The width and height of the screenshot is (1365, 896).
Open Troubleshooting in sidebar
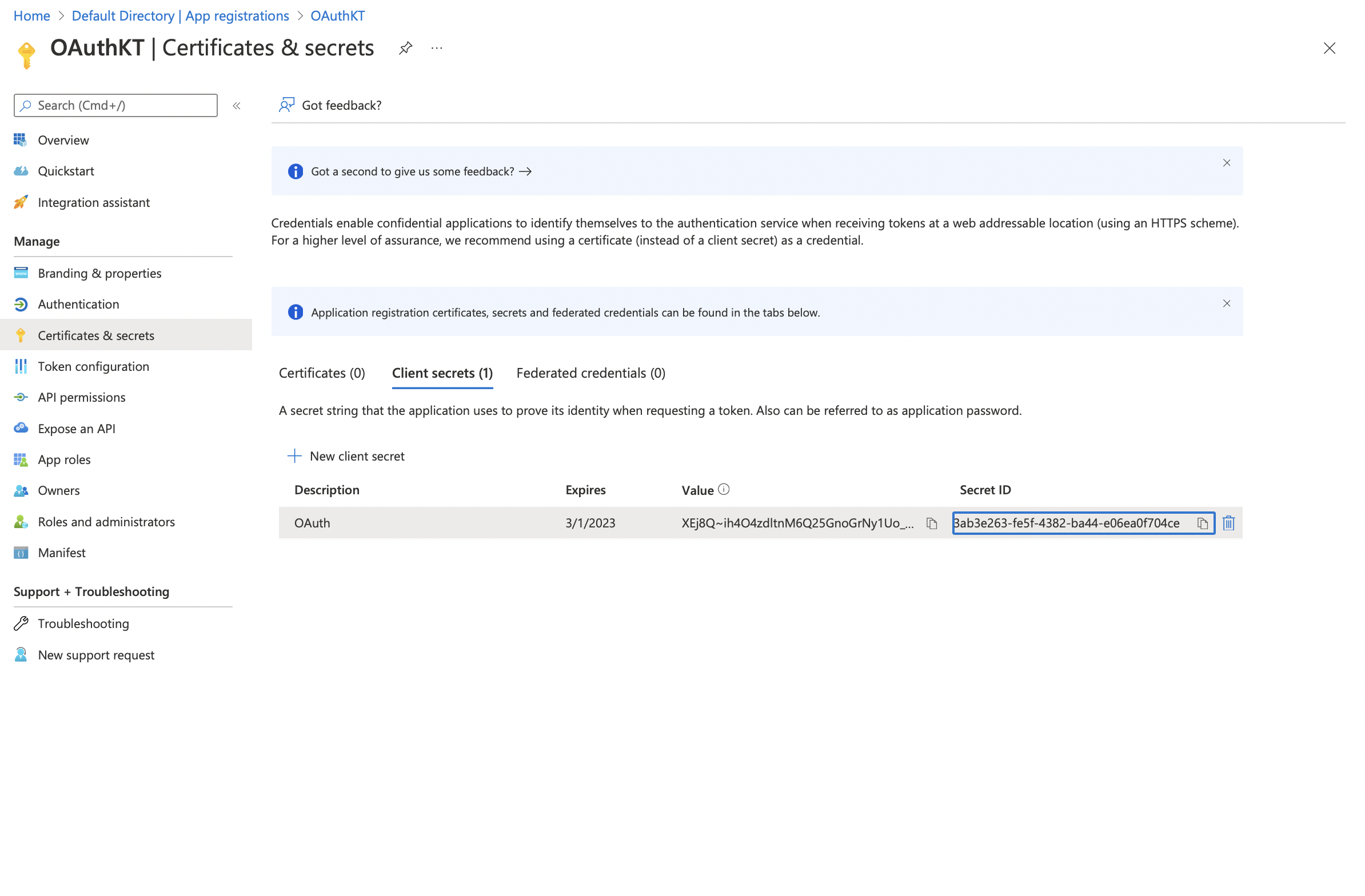(x=83, y=623)
